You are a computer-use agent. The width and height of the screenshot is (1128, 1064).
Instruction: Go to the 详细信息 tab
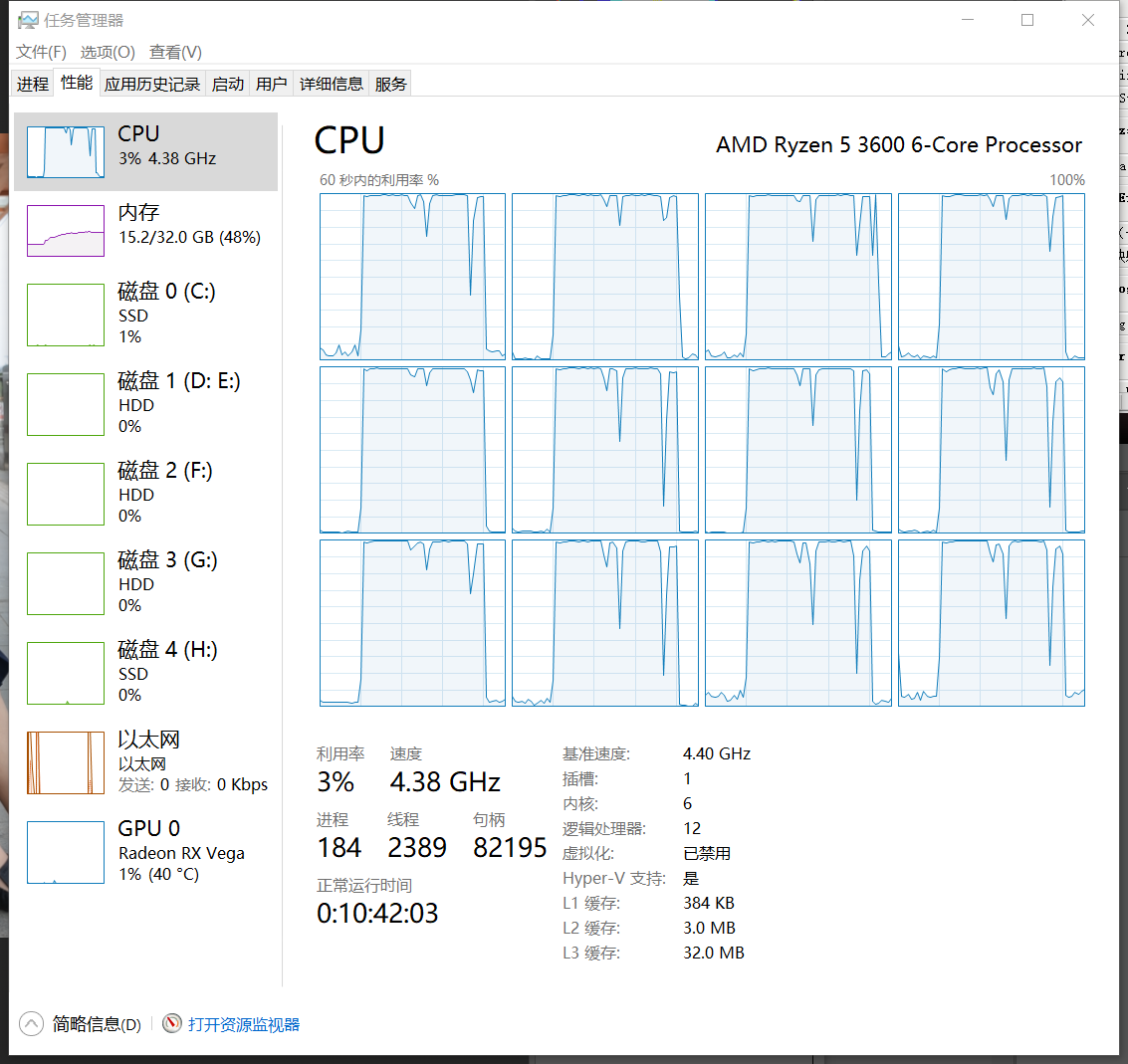click(332, 85)
